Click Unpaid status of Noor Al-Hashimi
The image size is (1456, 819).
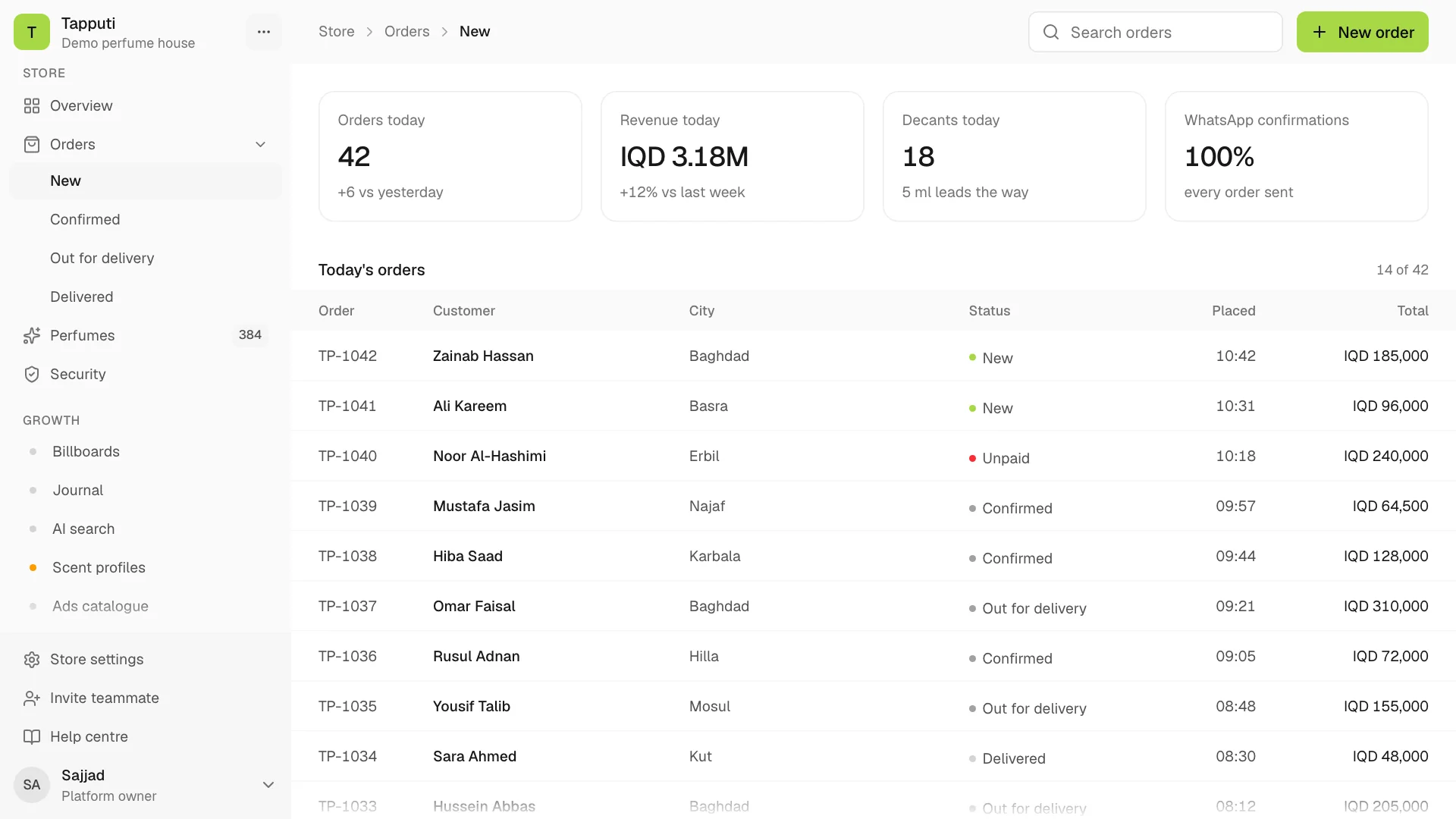click(999, 458)
